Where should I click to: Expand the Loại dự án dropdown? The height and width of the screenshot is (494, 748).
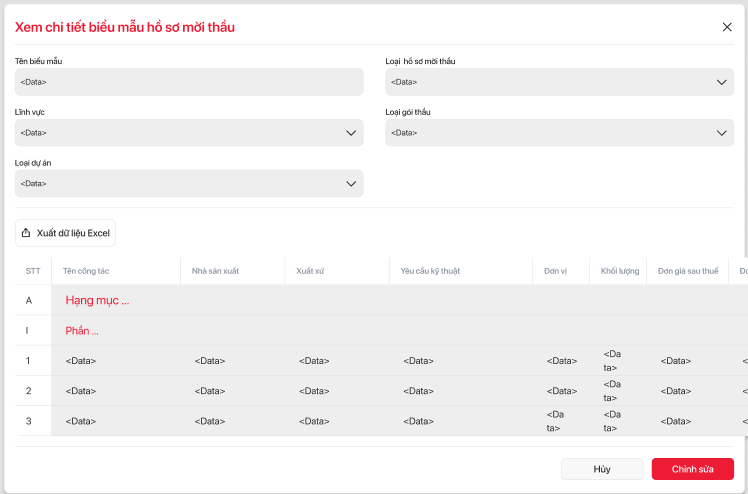point(189,183)
